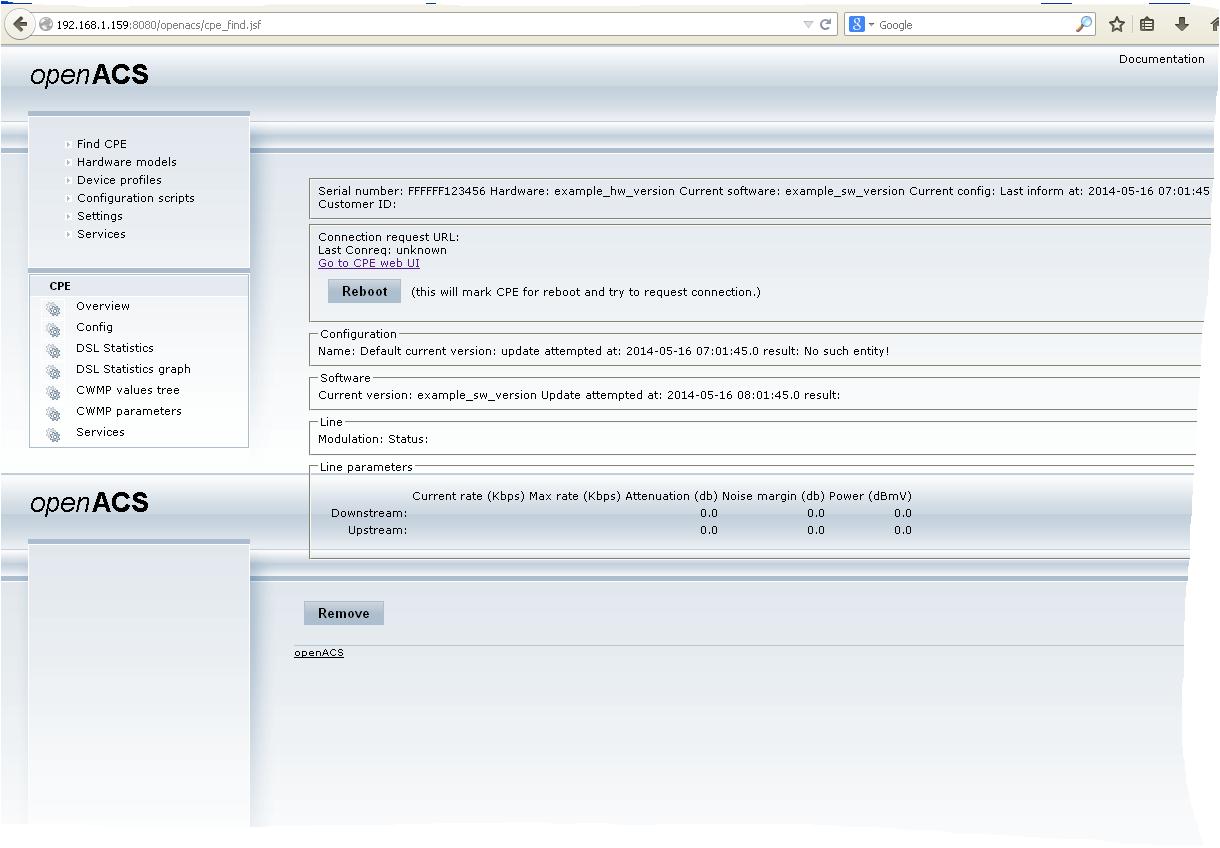1220x848 pixels.
Task: Expand the URL history dropdown arrow
Action: pyautogui.click(x=808, y=25)
